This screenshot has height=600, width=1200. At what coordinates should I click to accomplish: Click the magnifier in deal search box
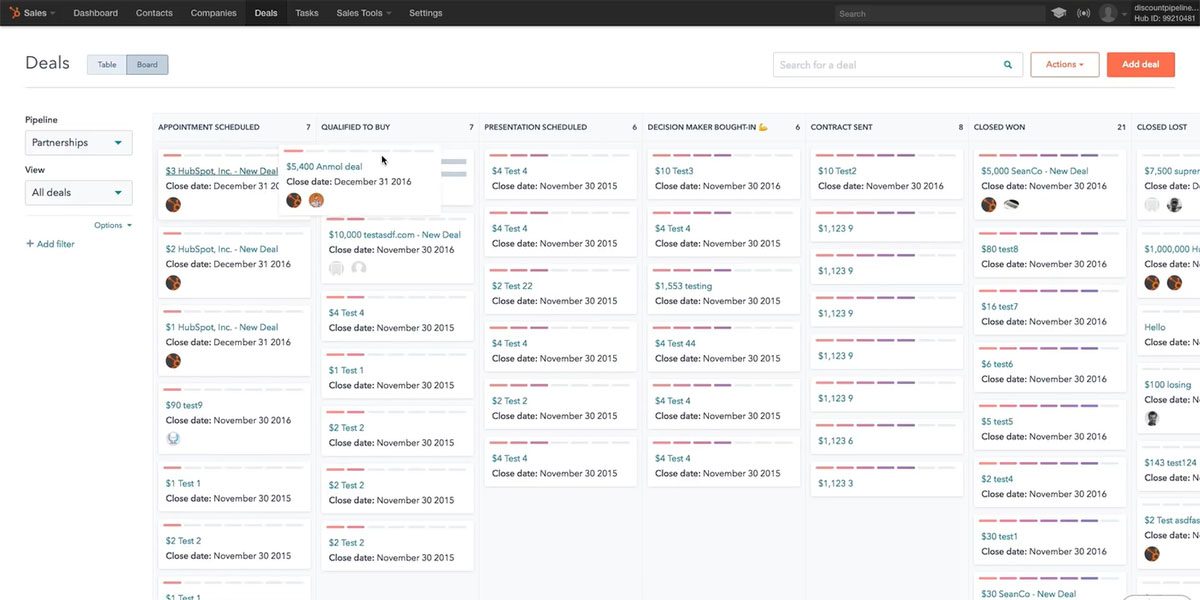[1008, 65]
